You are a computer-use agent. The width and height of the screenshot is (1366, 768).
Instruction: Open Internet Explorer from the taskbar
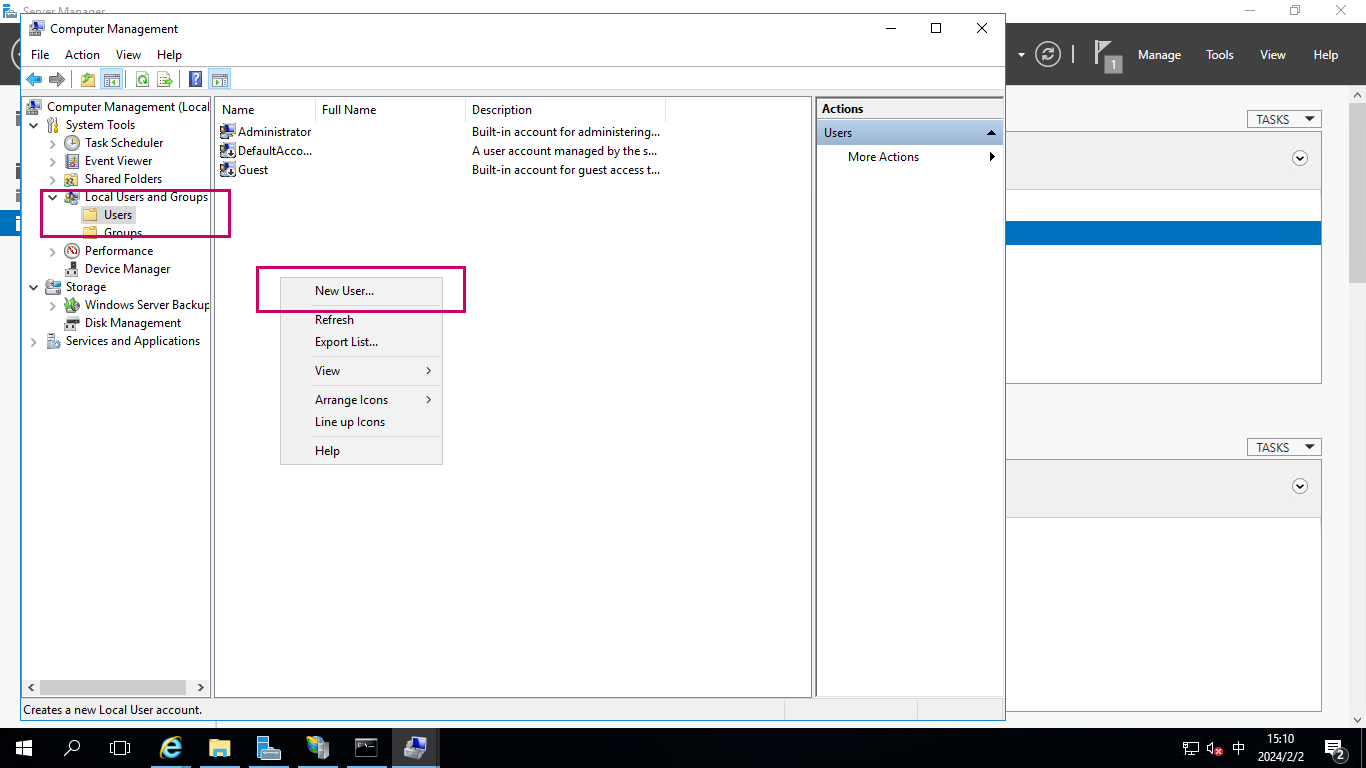(172, 748)
